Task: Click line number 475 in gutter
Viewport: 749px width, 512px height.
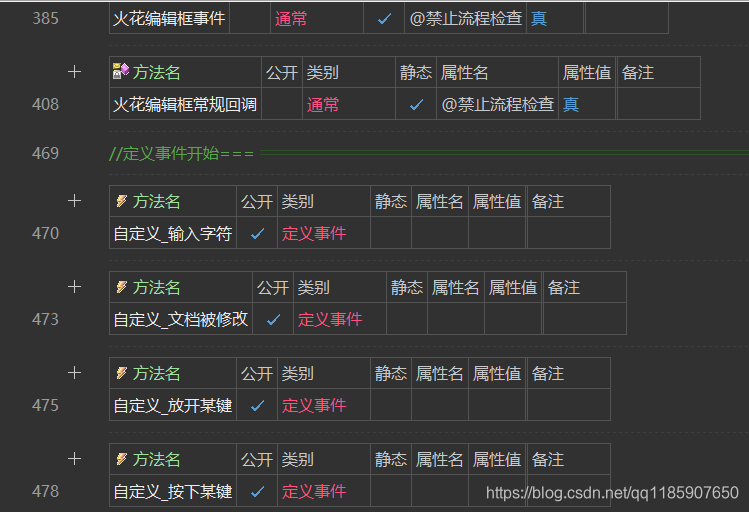Action: [x=45, y=405]
